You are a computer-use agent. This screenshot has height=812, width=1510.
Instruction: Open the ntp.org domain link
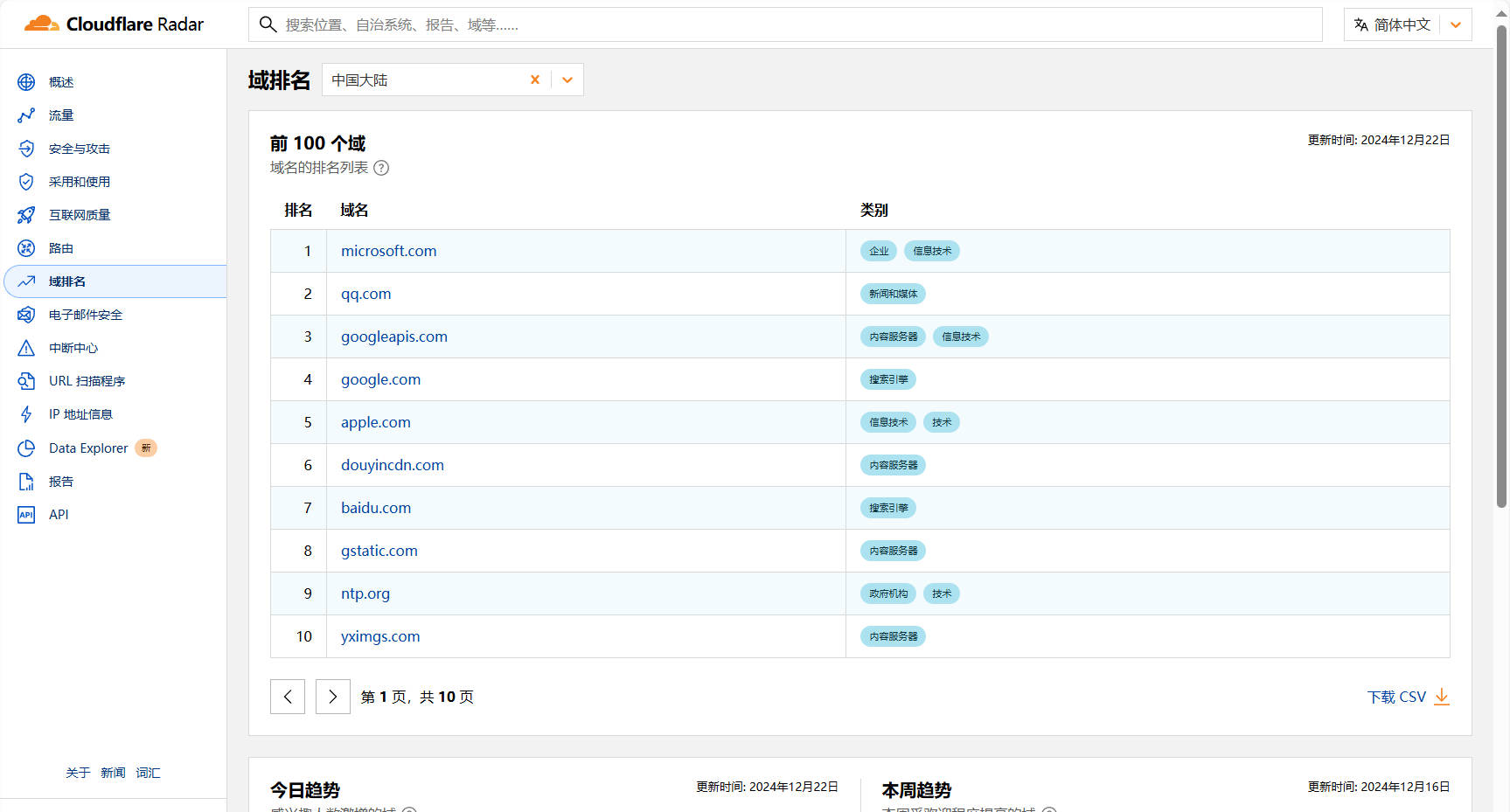tap(365, 593)
